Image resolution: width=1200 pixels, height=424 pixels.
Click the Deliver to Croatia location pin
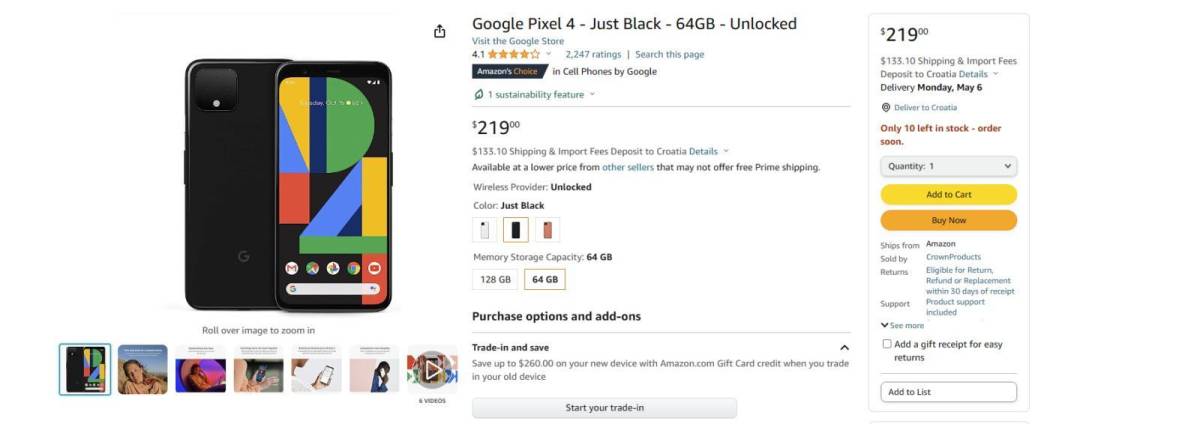tap(886, 108)
